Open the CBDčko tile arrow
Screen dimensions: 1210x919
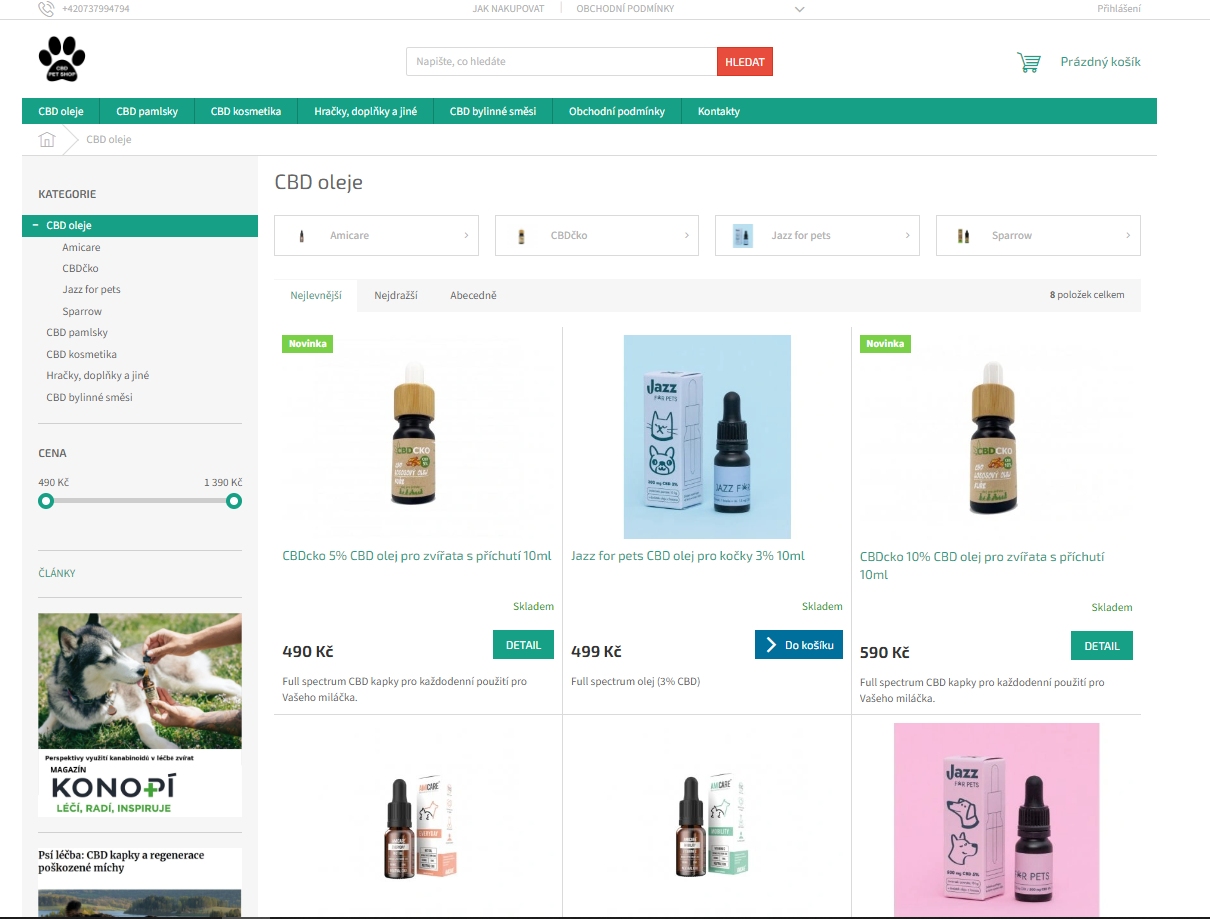coord(686,236)
